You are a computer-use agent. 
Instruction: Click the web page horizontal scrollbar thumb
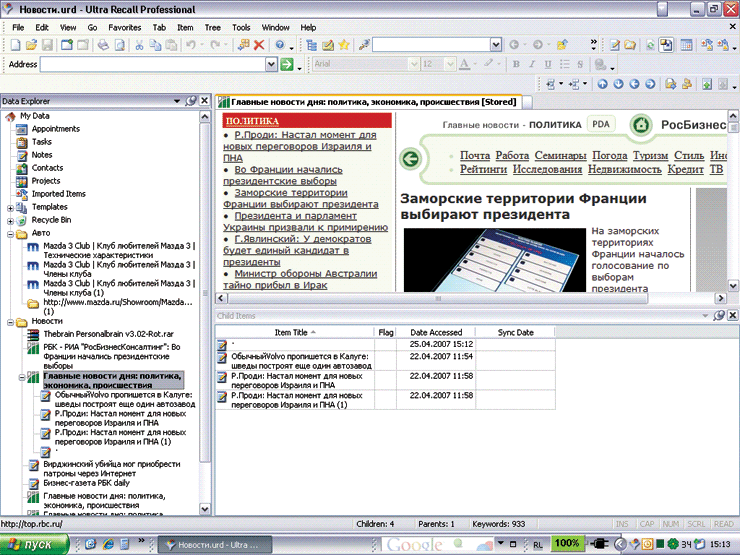438,298
